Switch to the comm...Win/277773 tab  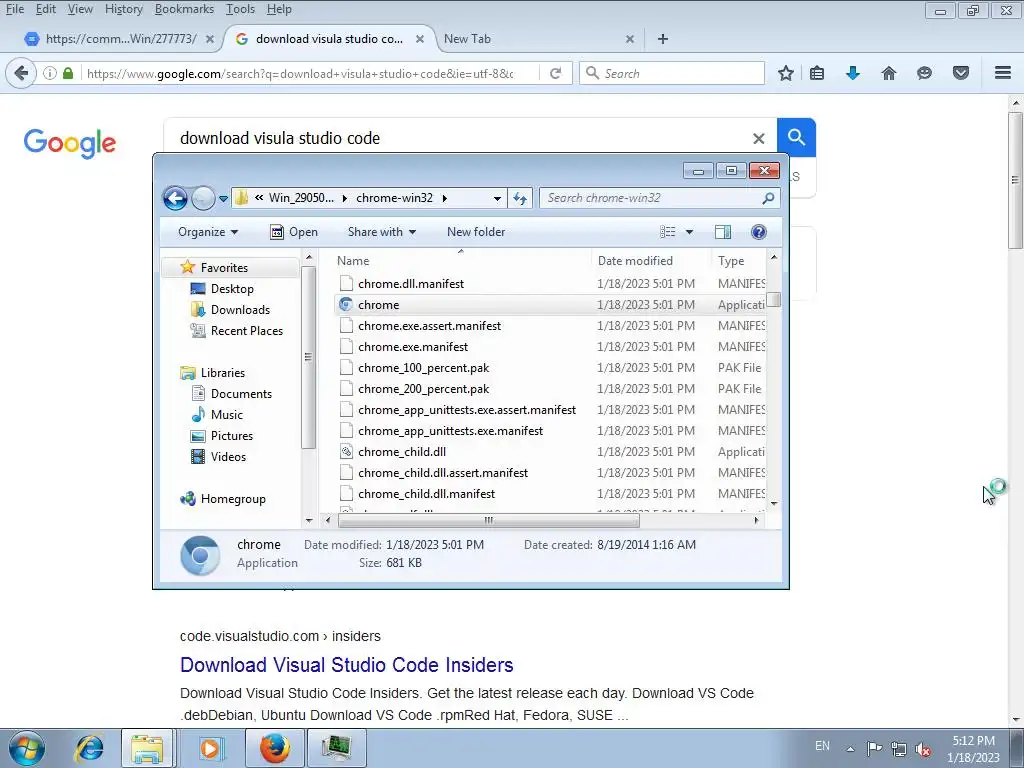pyautogui.click(x=121, y=39)
